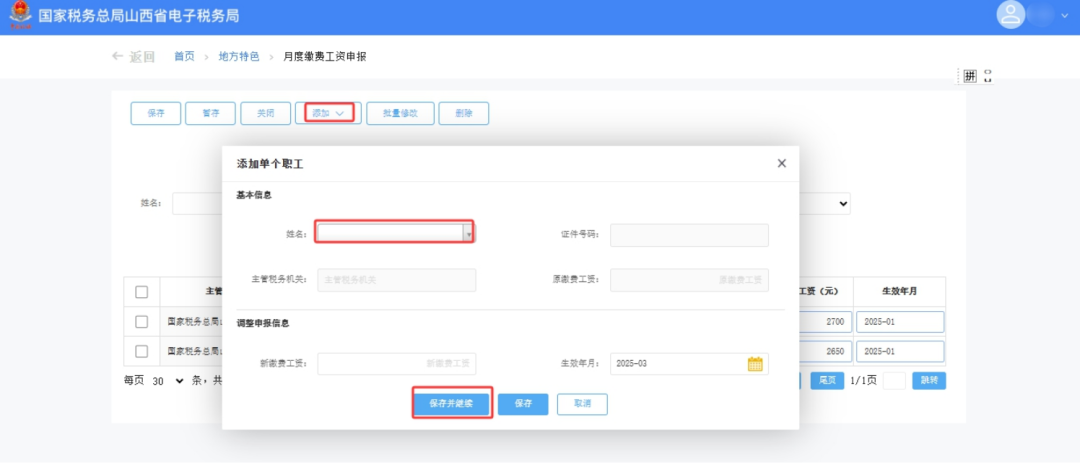Check the row with salary 2700
This screenshot has height=464, width=1080.
pyautogui.click(x=141, y=321)
